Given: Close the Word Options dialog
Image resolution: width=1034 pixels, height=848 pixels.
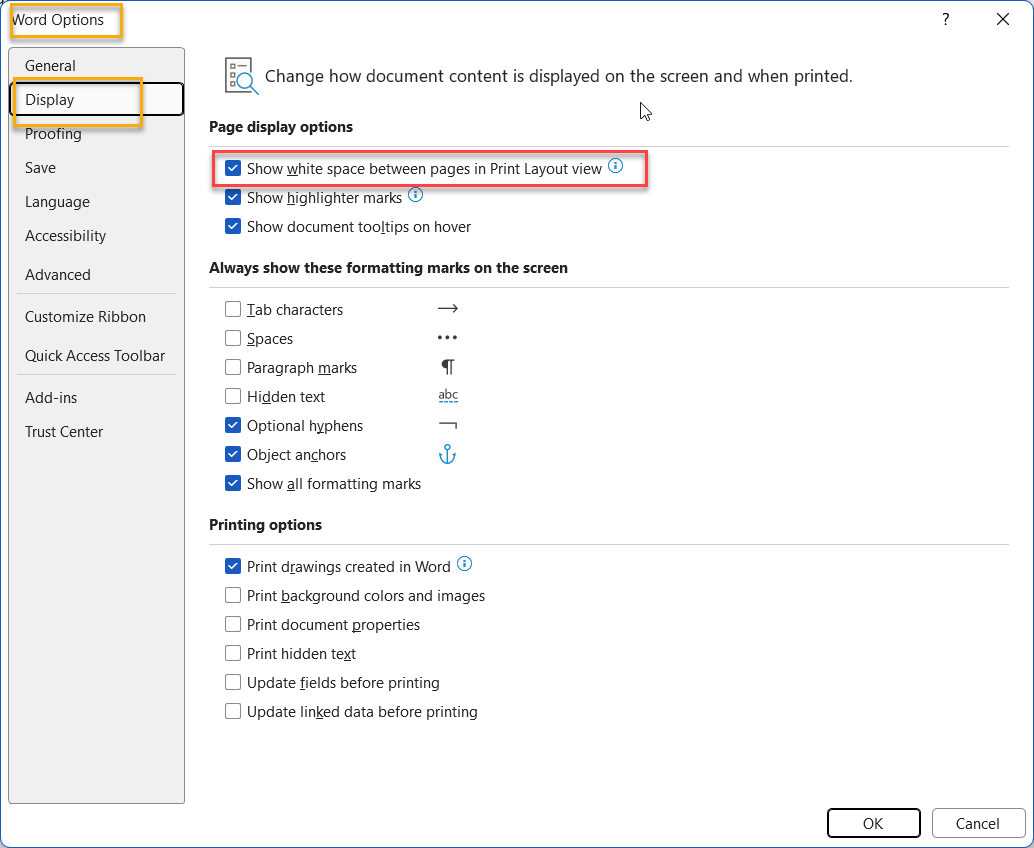Looking at the screenshot, I should point(1002,19).
